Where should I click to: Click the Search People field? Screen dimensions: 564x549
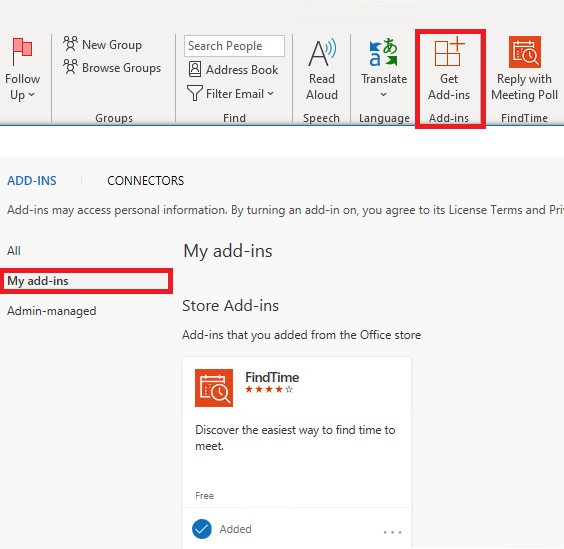coord(234,46)
